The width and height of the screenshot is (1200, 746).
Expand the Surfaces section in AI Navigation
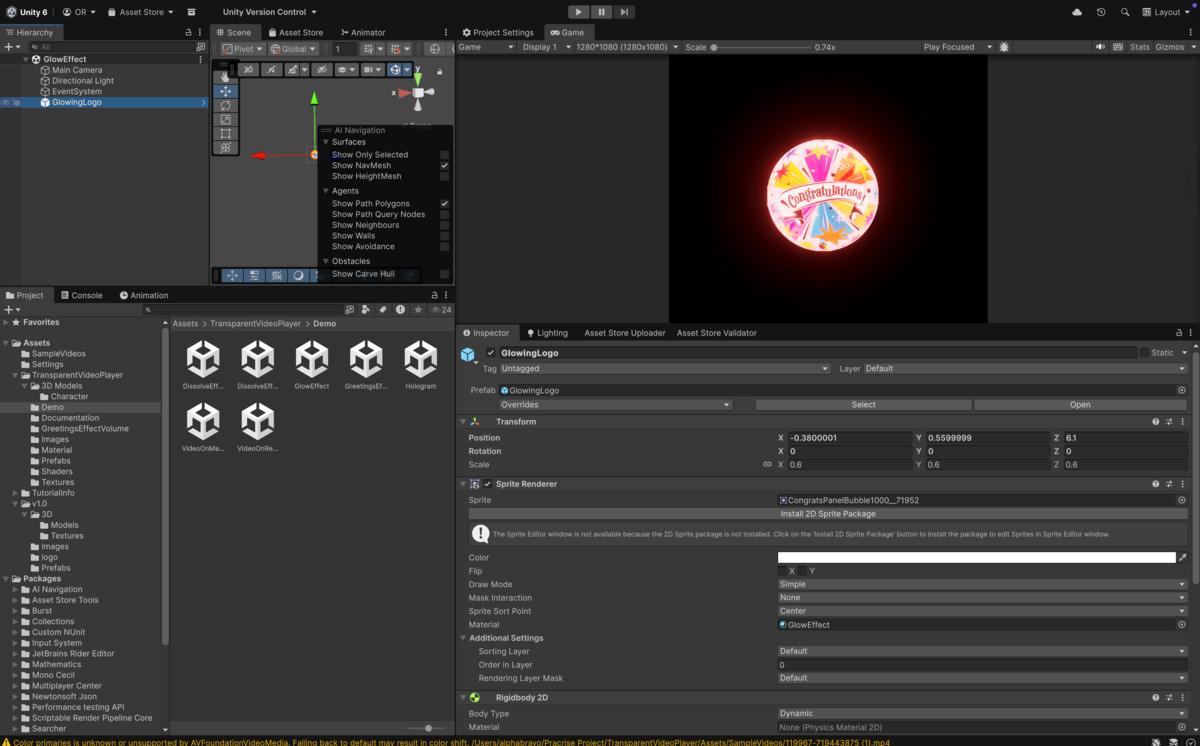pyautogui.click(x=328, y=142)
